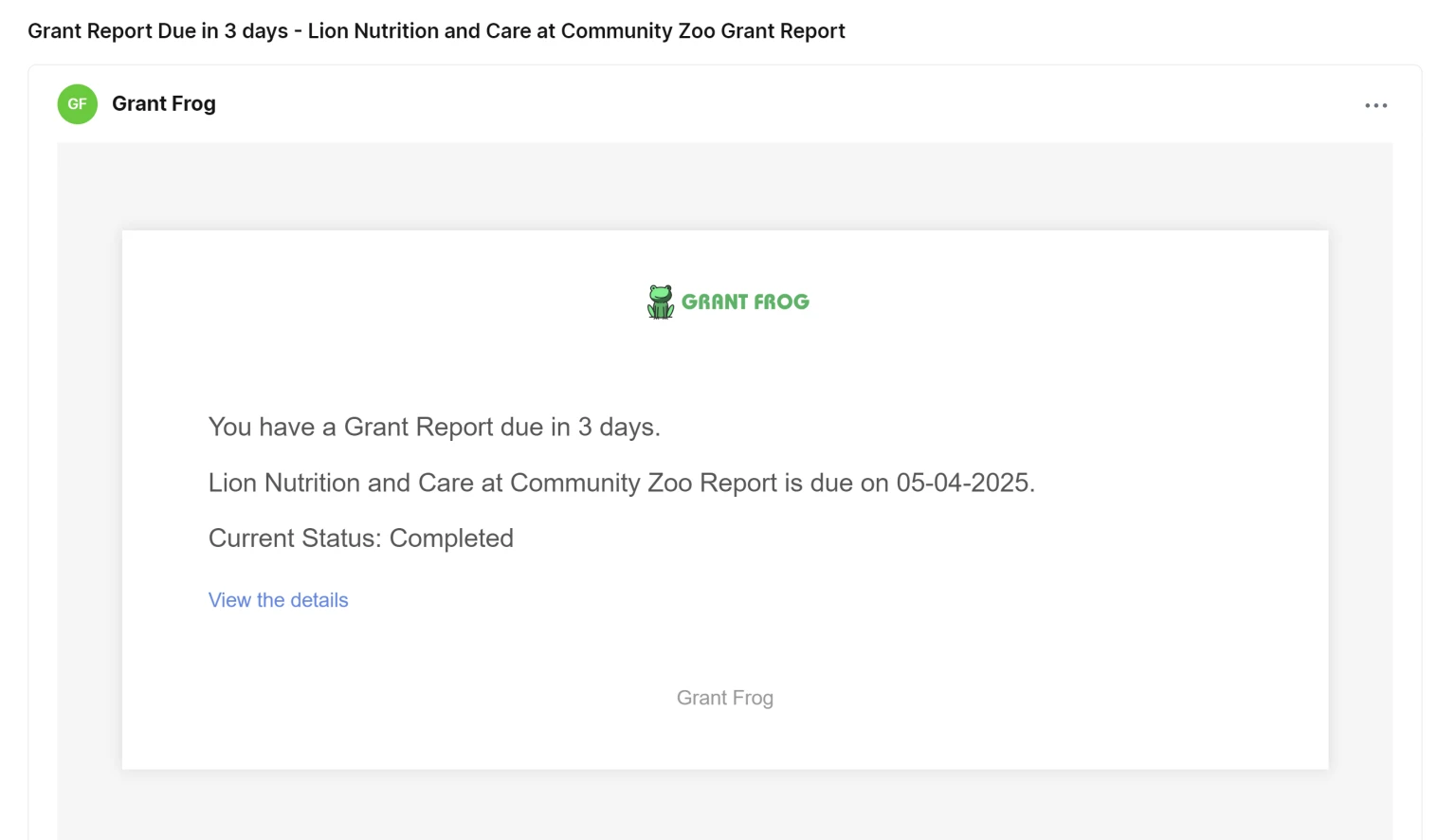Click 'Grant Report Due in 3 days' in subject
This screenshot has width=1456, height=840.
click(x=157, y=31)
